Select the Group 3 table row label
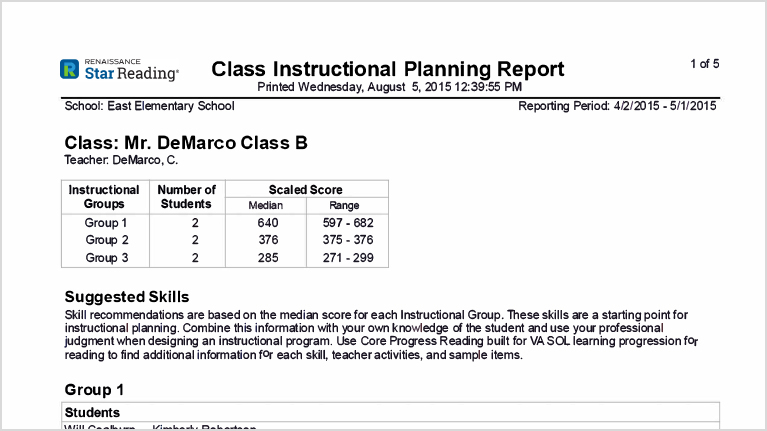 pos(106,257)
